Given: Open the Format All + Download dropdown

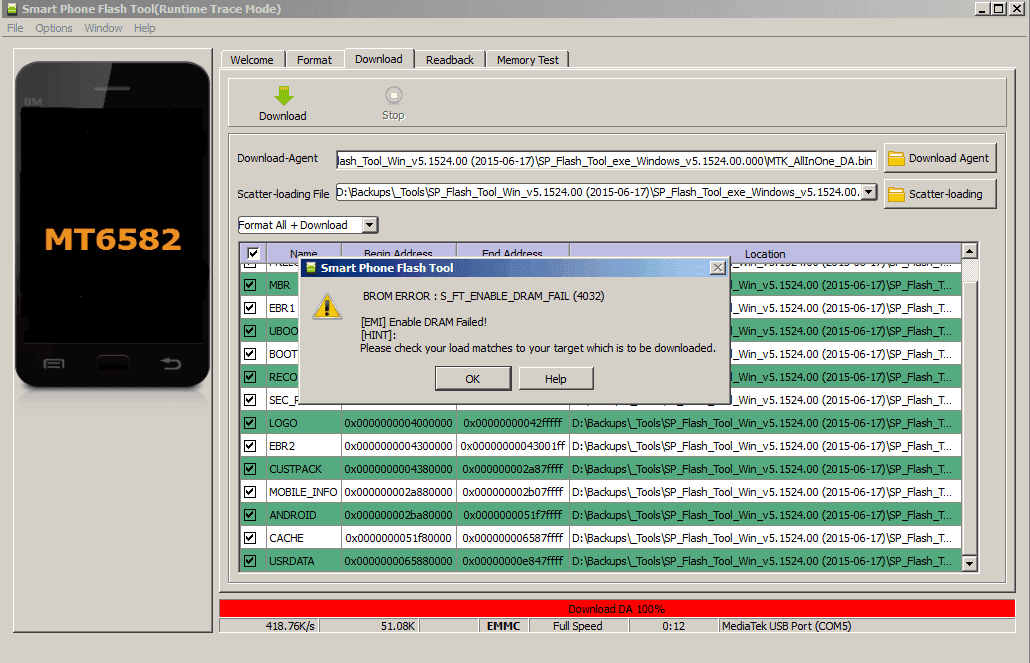Looking at the screenshot, I should tap(370, 225).
